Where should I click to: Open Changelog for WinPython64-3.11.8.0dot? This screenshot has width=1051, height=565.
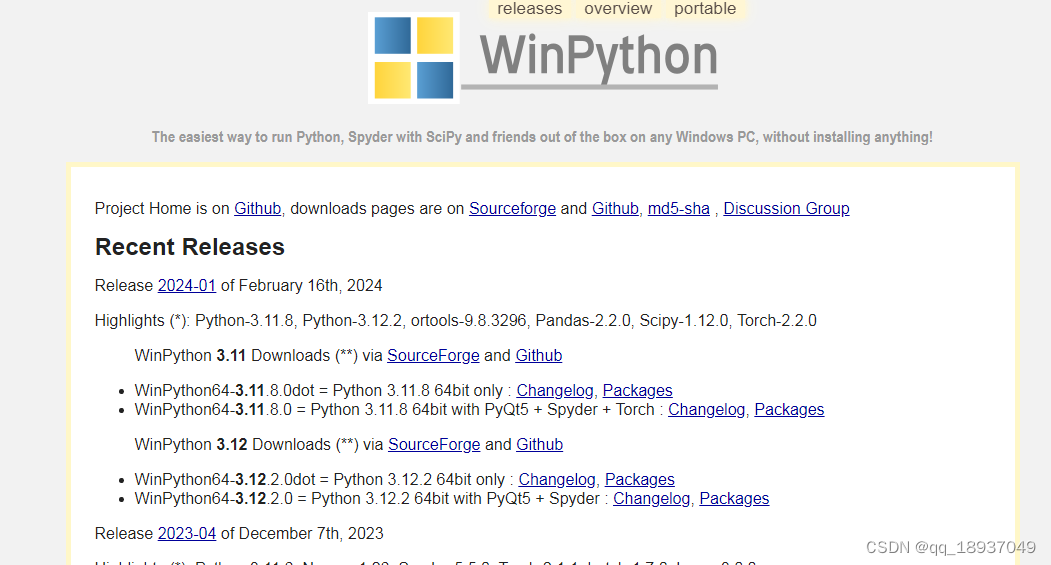click(554, 390)
